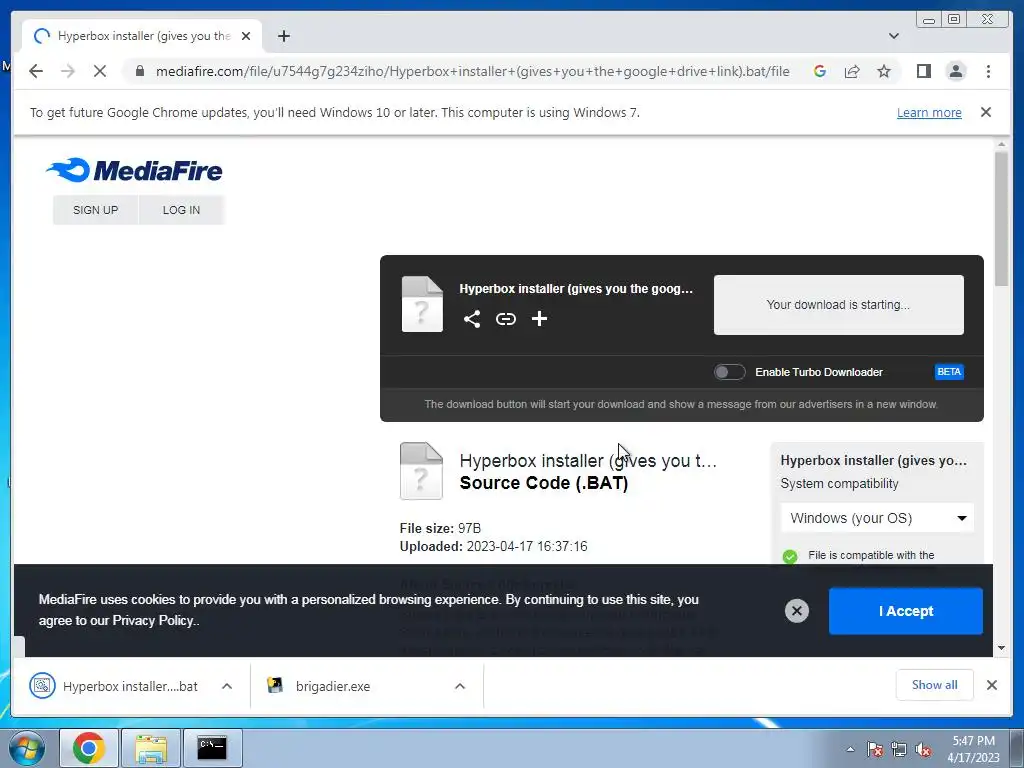The height and width of the screenshot is (768, 1024).
Task: Close the downloads bar
Action: pos(991,684)
